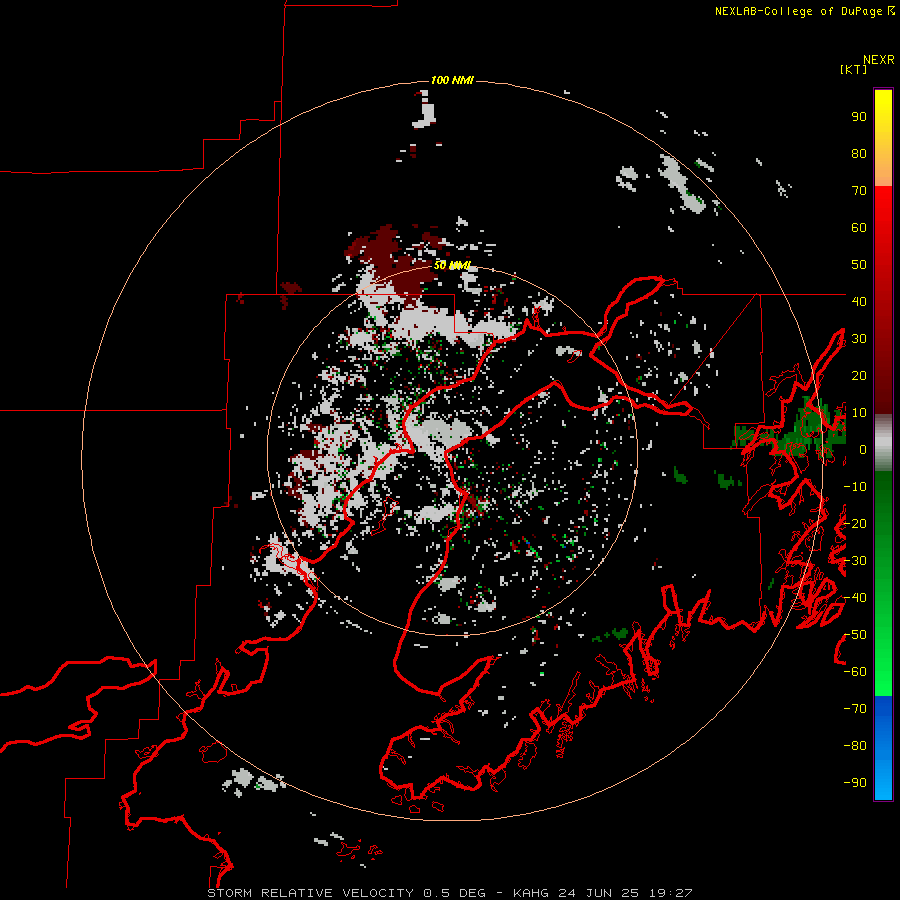The height and width of the screenshot is (900, 900).
Task: Click the Storm Relative Velocity caption at the bottom
Action: click(449, 893)
